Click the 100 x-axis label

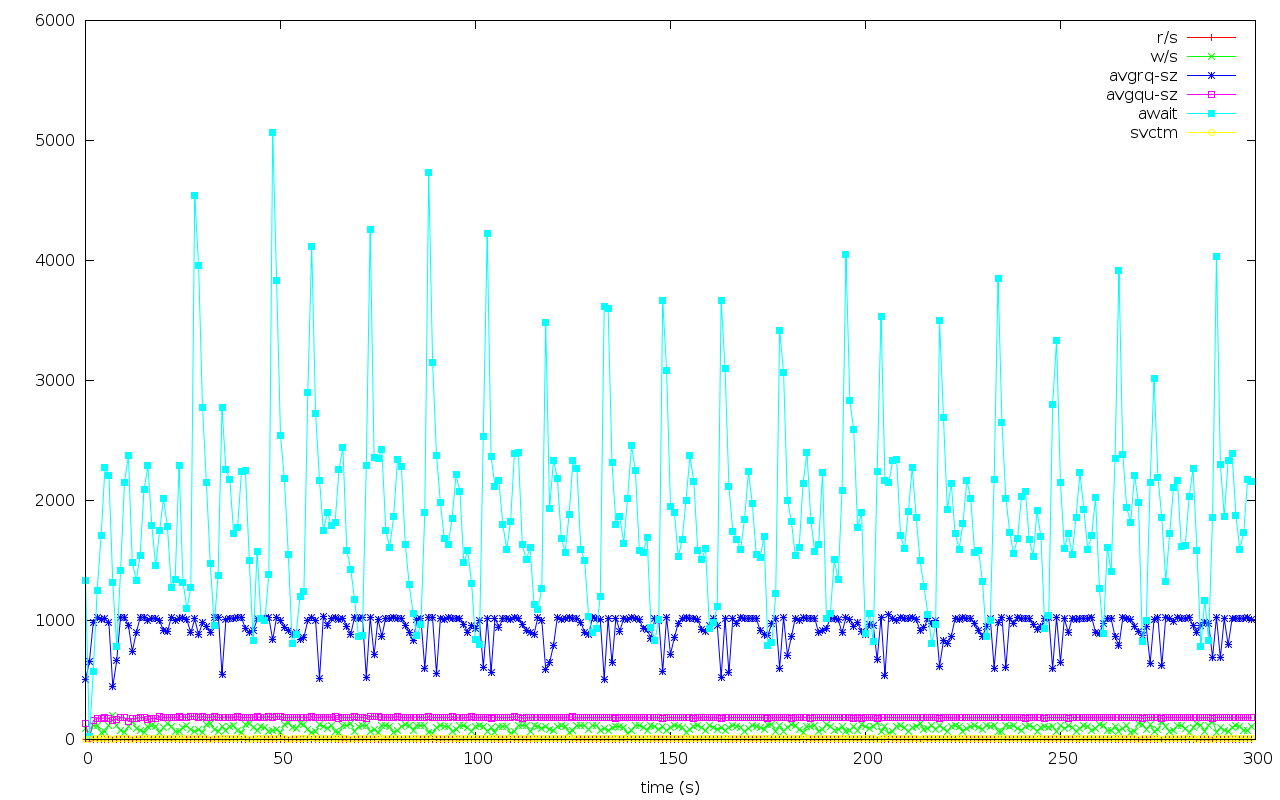[476, 759]
